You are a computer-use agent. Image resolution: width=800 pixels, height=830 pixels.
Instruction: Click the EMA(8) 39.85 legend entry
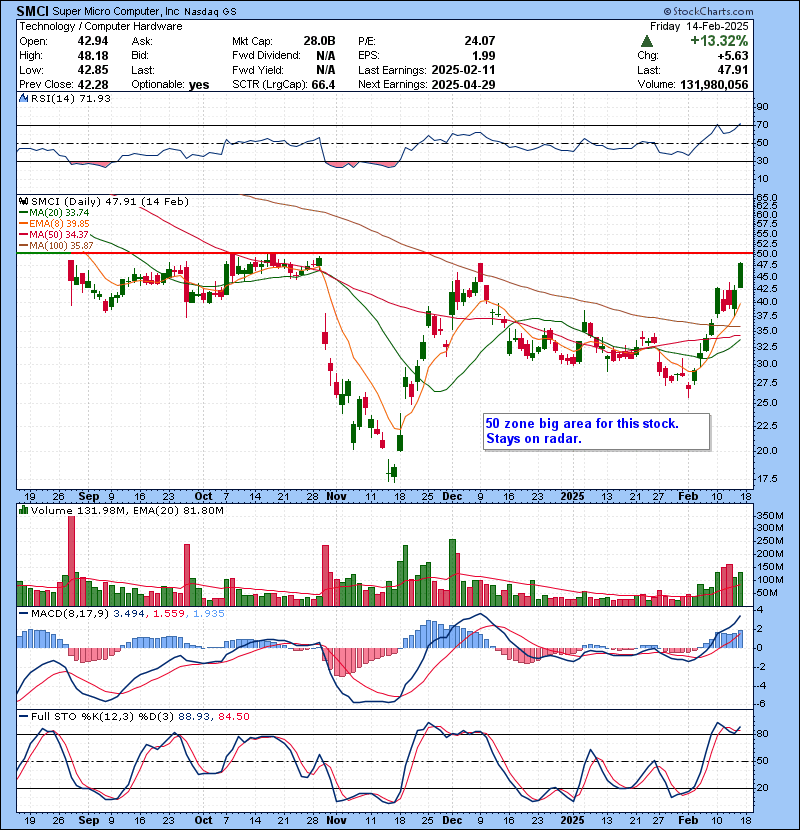[54, 224]
